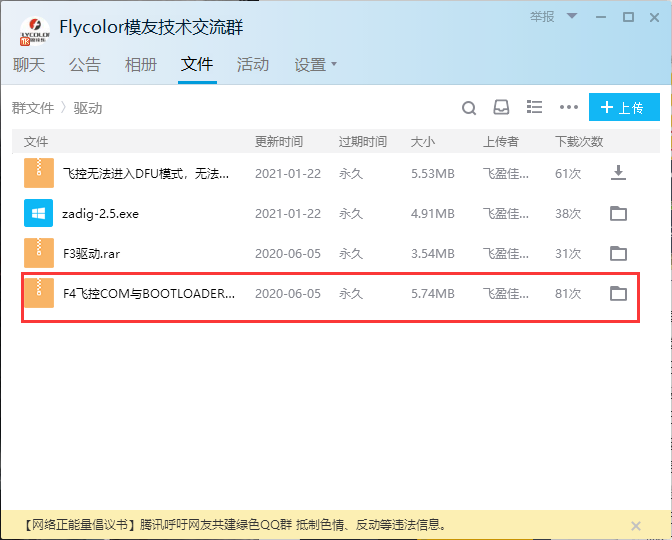The height and width of the screenshot is (540, 672).
Task: Open folder location for zadig-2.5.exe
Action: pyautogui.click(x=618, y=213)
